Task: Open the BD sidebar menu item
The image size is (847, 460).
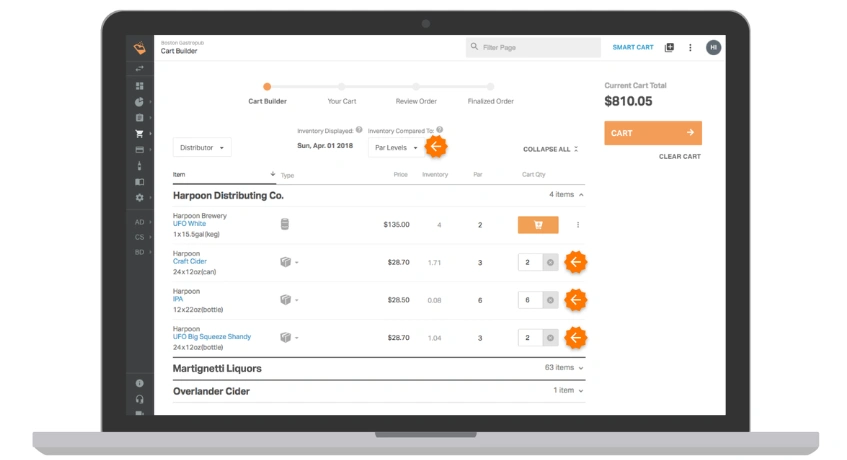Action: [140, 252]
